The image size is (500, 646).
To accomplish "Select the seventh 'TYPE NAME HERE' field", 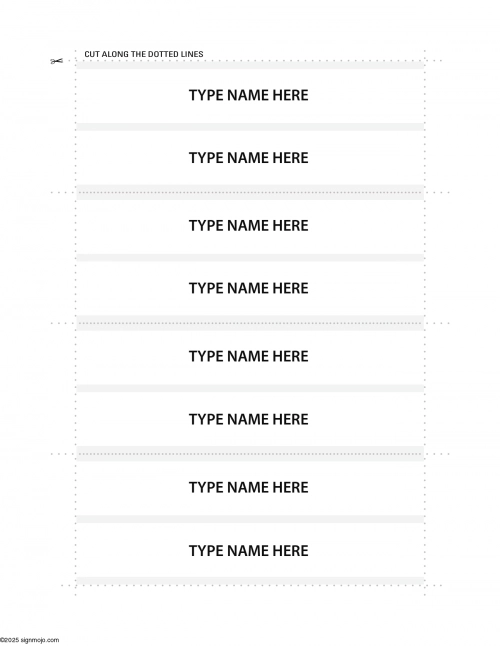I will point(250,488).
